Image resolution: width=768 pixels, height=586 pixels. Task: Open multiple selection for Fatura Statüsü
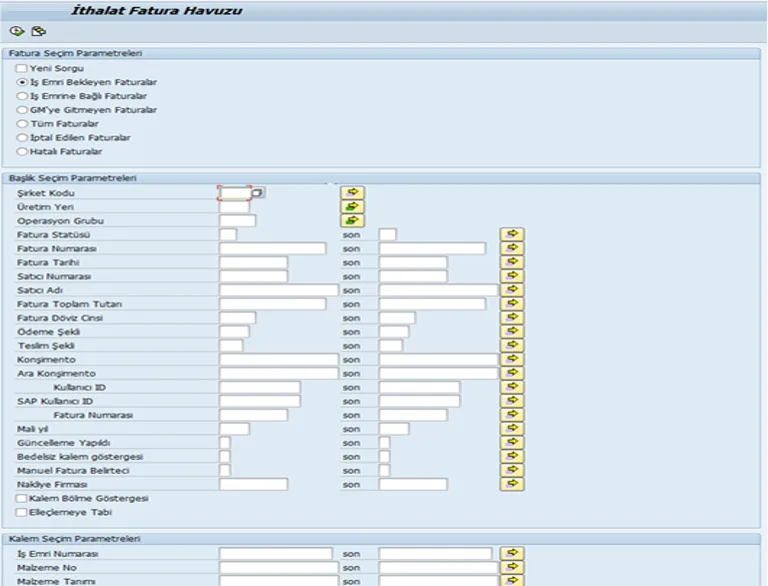click(512, 234)
